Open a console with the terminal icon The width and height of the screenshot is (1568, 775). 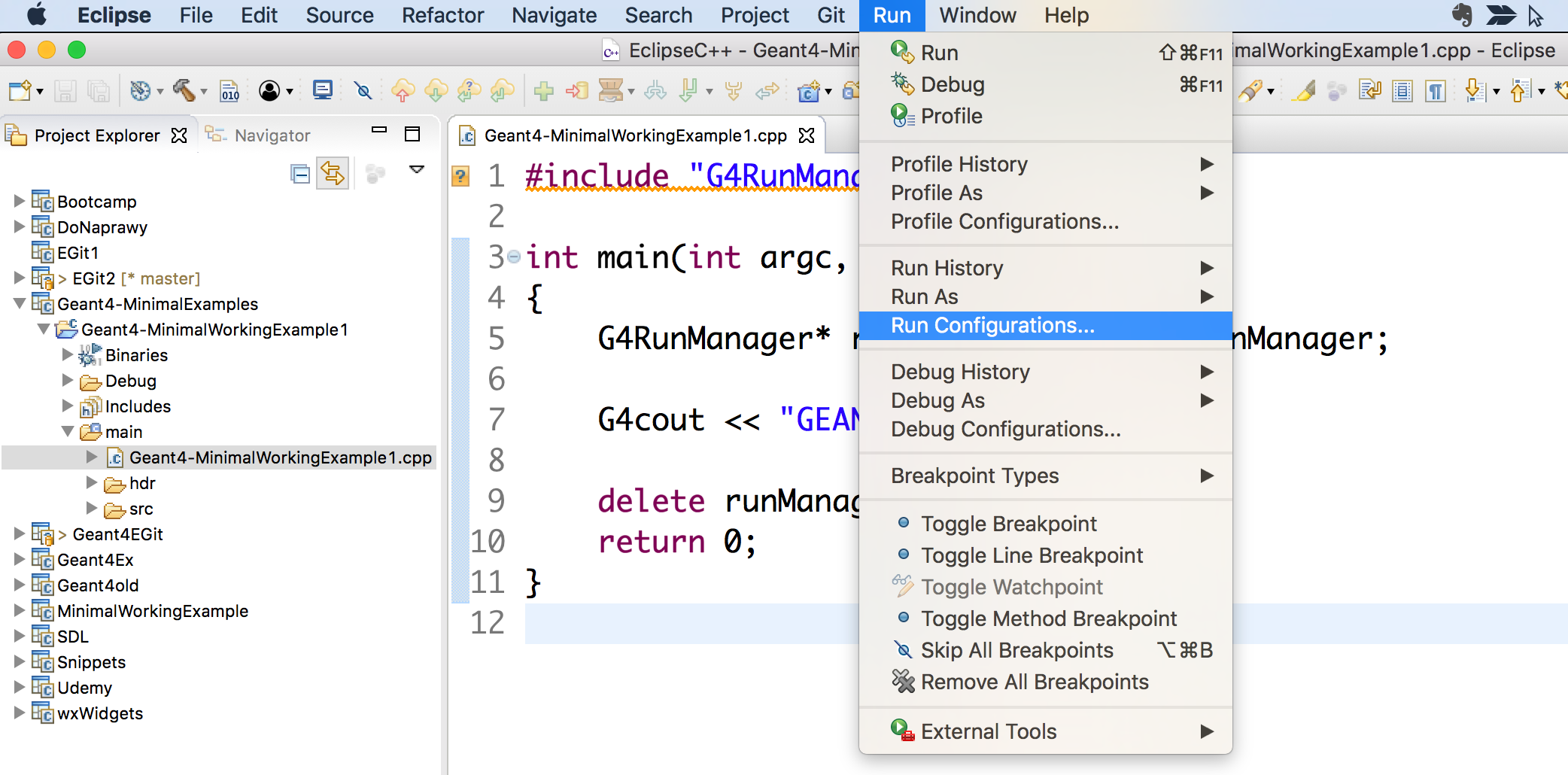323,90
